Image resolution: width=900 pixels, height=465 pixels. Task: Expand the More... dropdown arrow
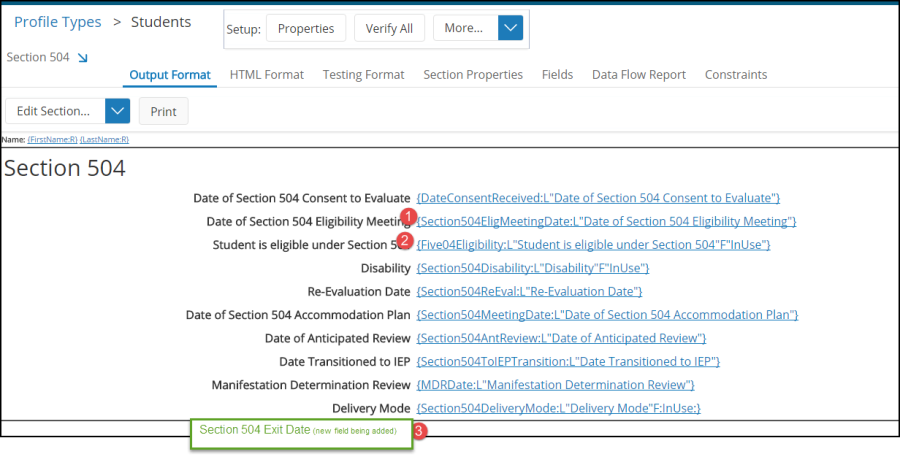(x=511, y=28)
